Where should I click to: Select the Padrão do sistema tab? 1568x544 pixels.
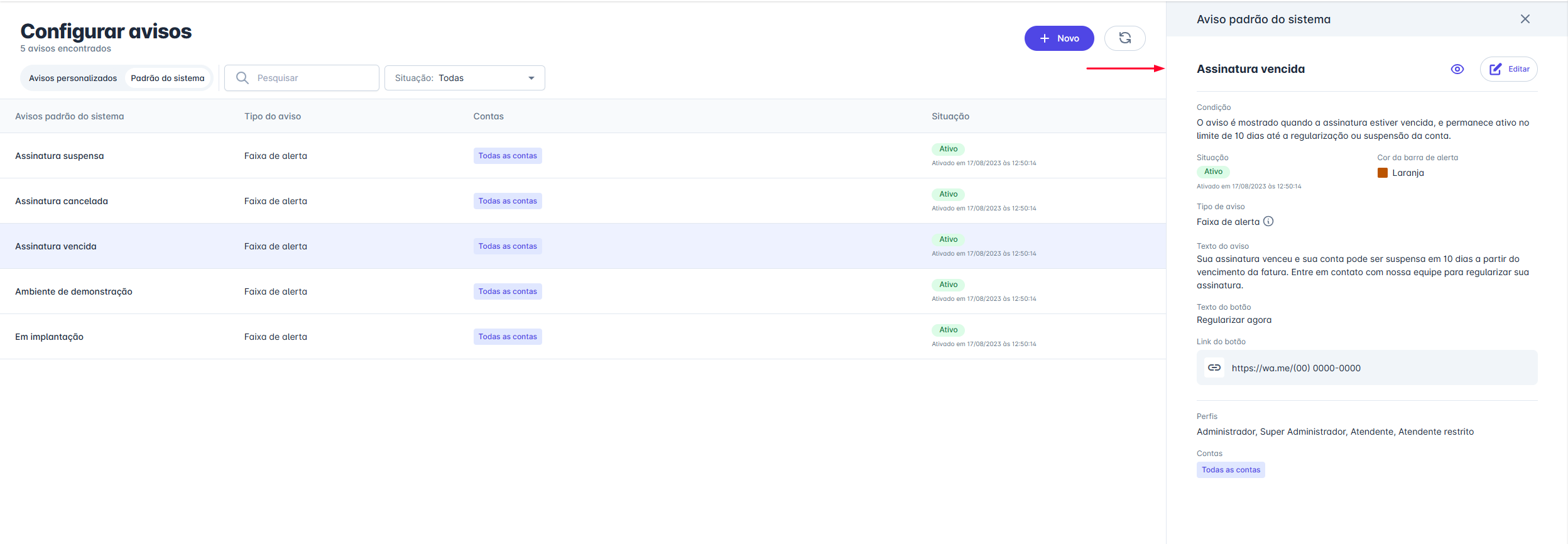pyautogui.click(x=168, y=78)
